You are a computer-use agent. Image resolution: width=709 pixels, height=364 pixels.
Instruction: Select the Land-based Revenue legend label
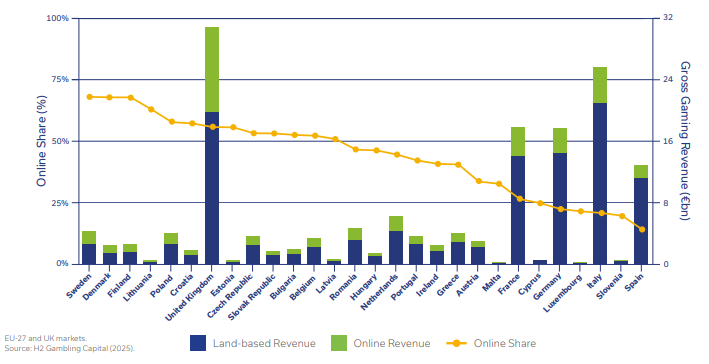coord(264,343)
